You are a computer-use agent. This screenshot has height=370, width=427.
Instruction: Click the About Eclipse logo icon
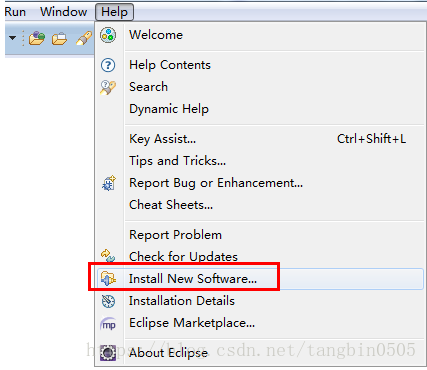(x=108, y=353)
